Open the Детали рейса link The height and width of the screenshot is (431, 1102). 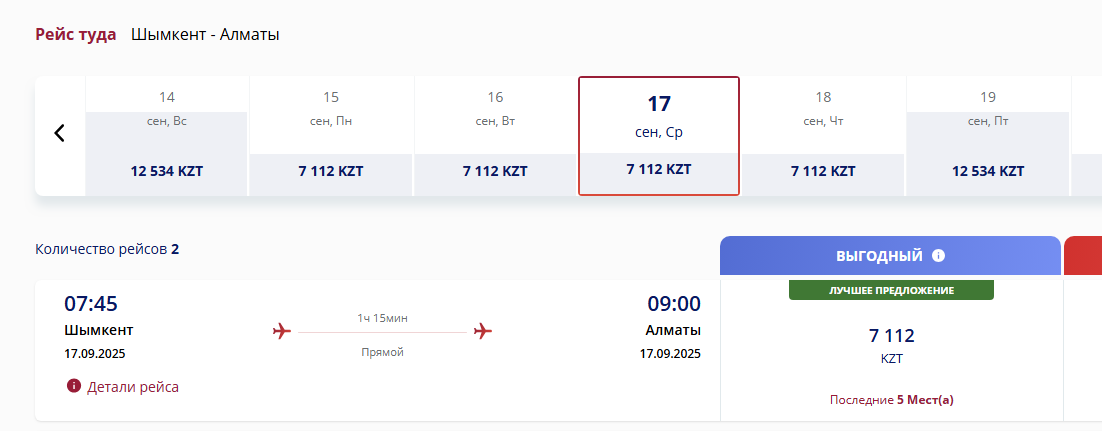133,387
